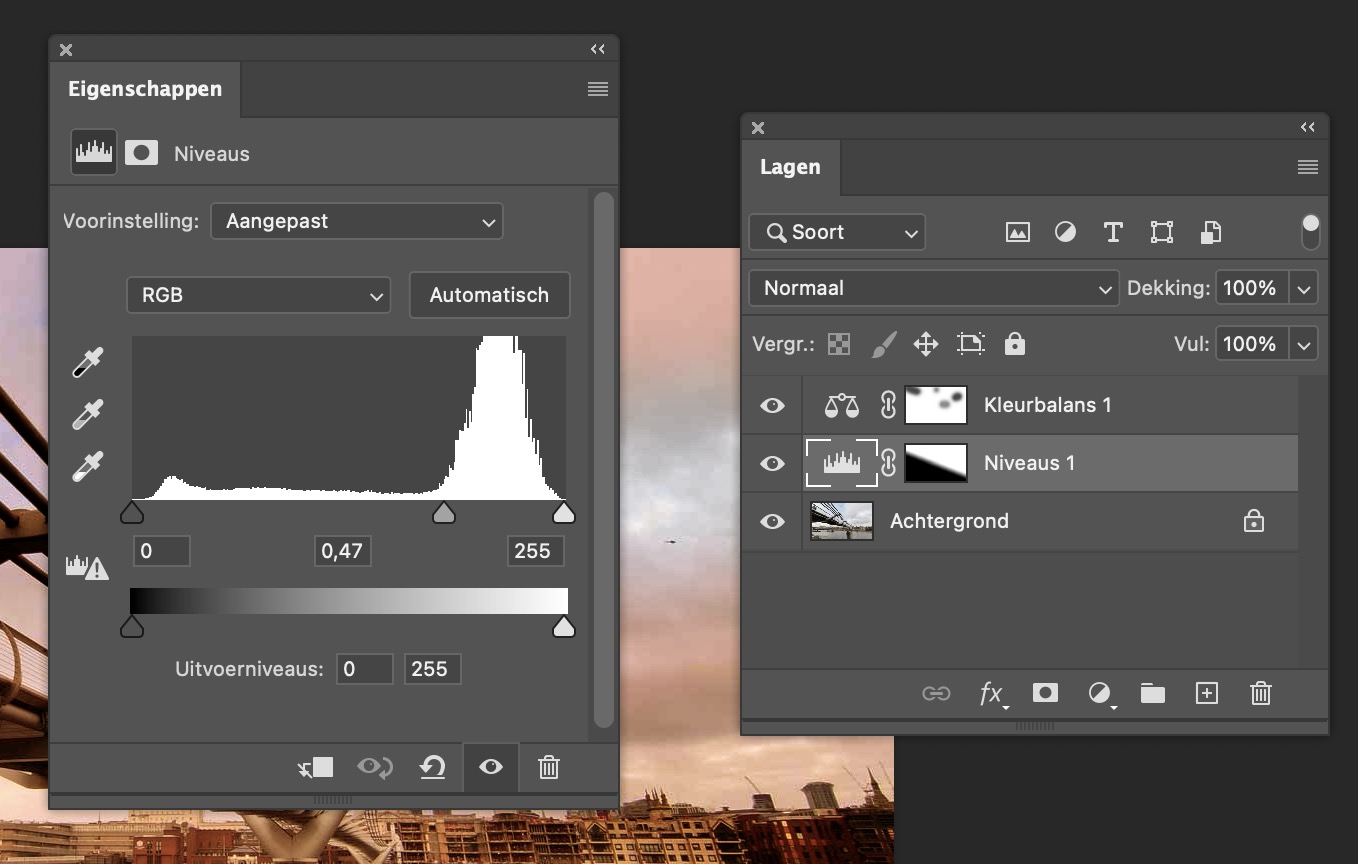Click the Automatisch button

[489, 295]
